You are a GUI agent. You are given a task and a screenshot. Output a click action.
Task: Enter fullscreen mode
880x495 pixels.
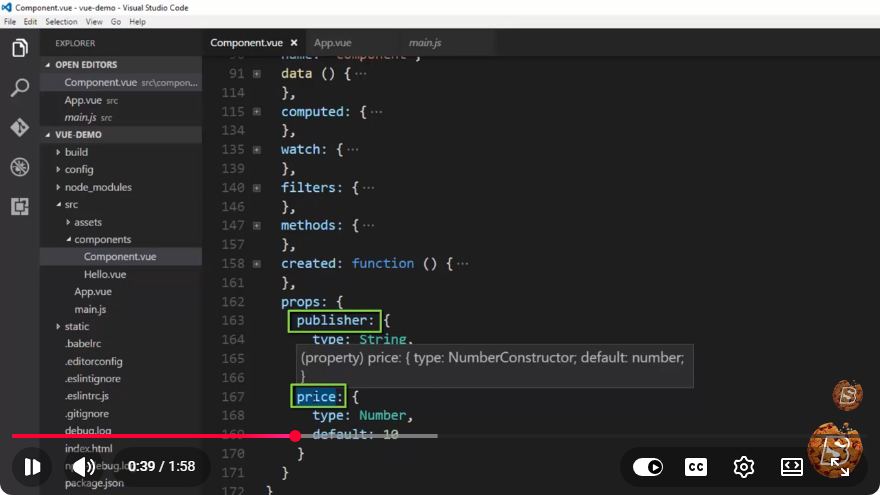840,467
